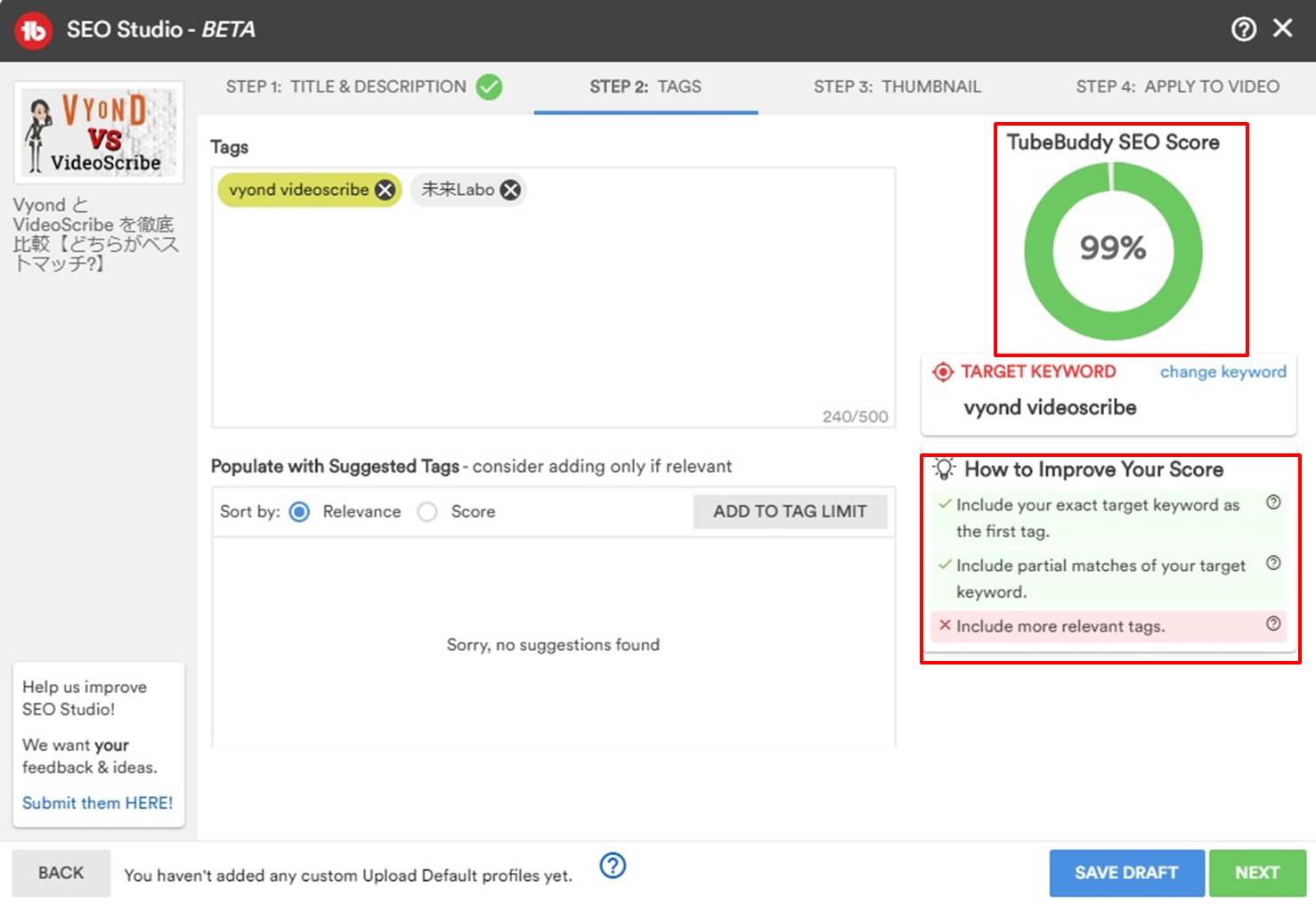Select Score sort option

[427, 511]
